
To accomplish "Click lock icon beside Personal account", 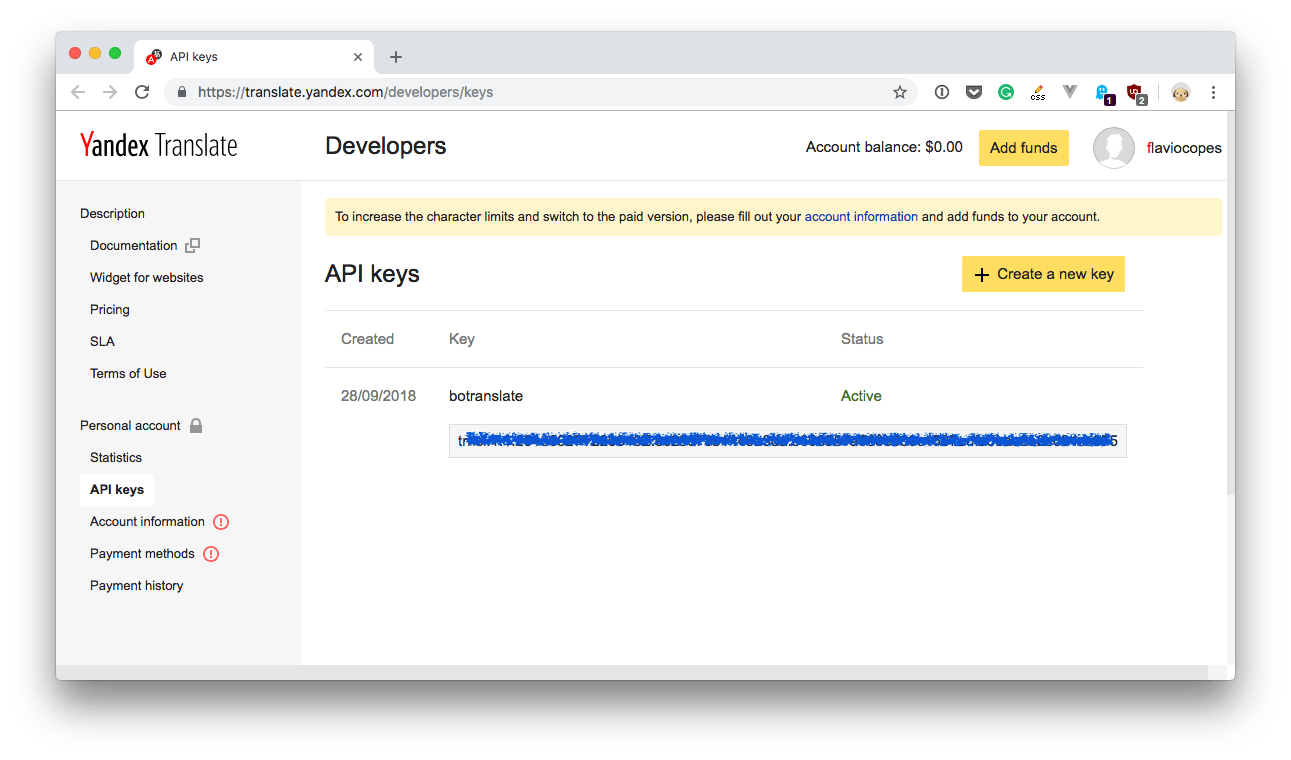I will click(x=196, y=425).
